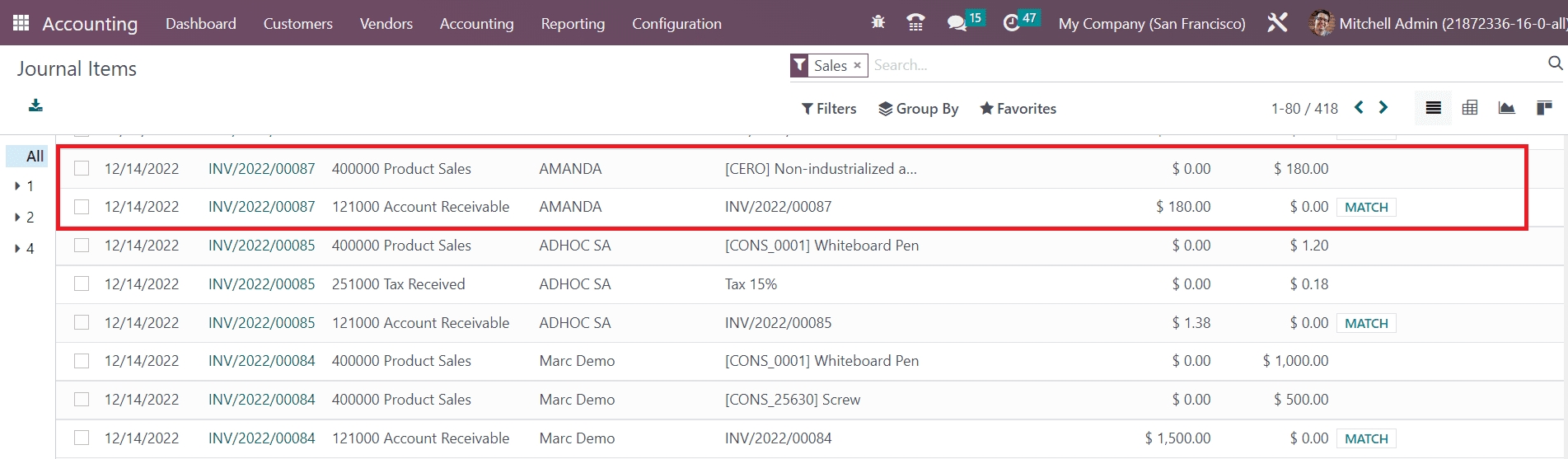The width and height of the screenshot is (1568, 459).
Task: Open the activities clock icon
Action: (x=1012, y=23)
